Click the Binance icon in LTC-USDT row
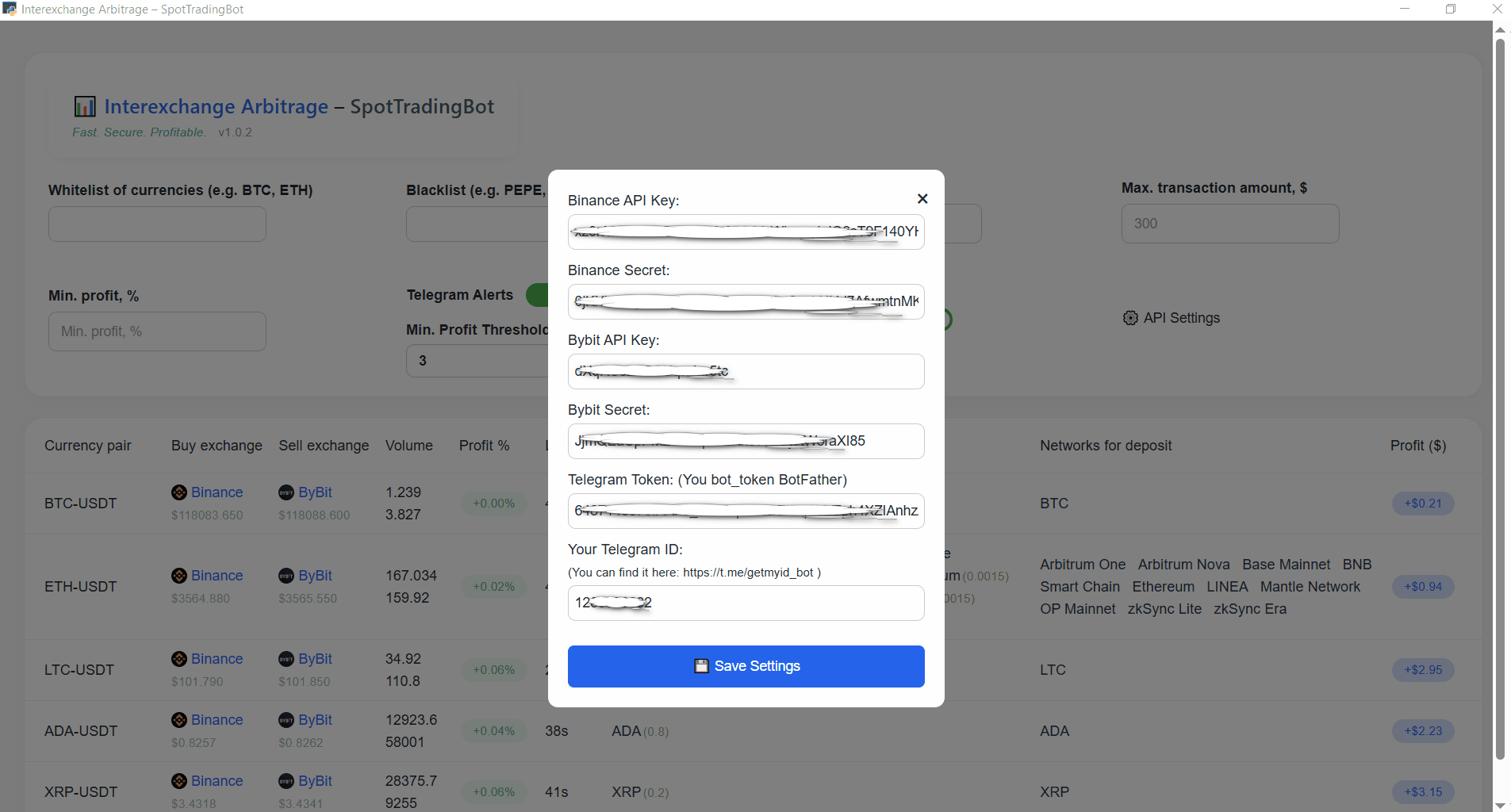The height and width of the screenshot is (812, 1511). point(179,659)
